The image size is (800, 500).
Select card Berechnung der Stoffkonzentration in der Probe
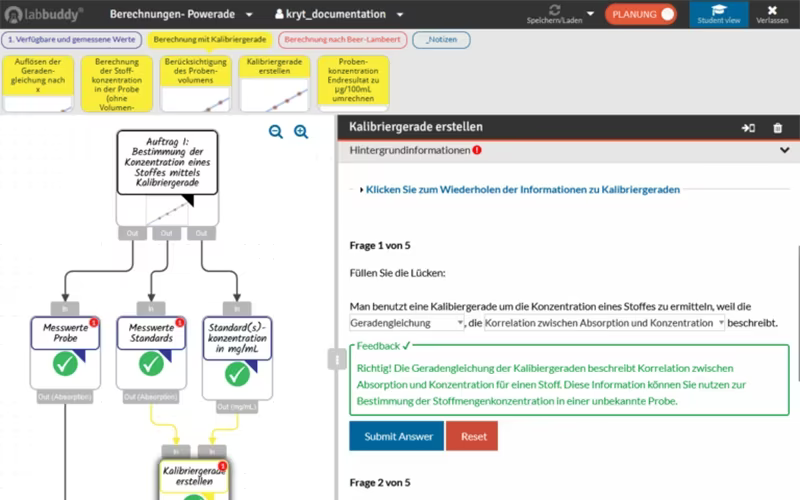coord(117,84)
